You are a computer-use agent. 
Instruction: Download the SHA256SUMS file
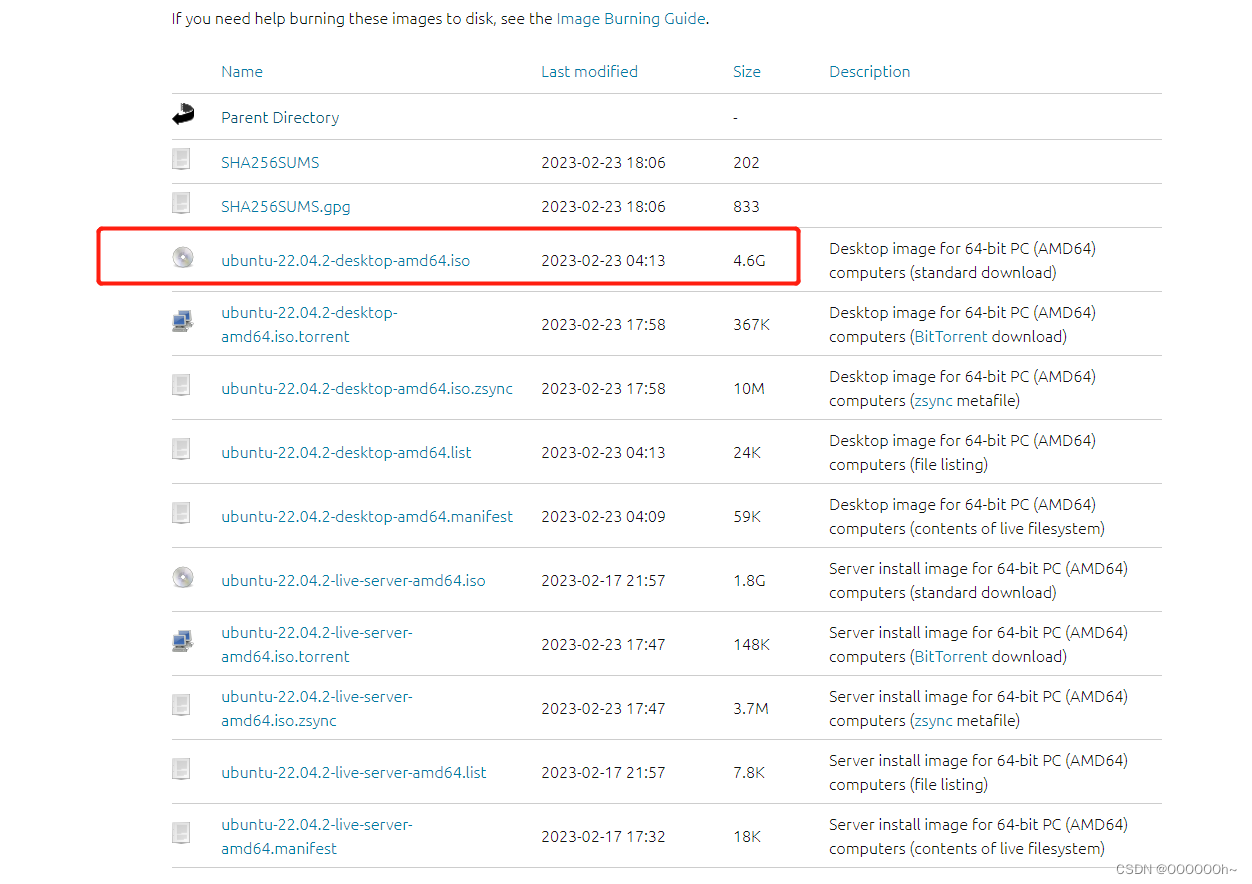pyautogui.click(x=270, y=162)
